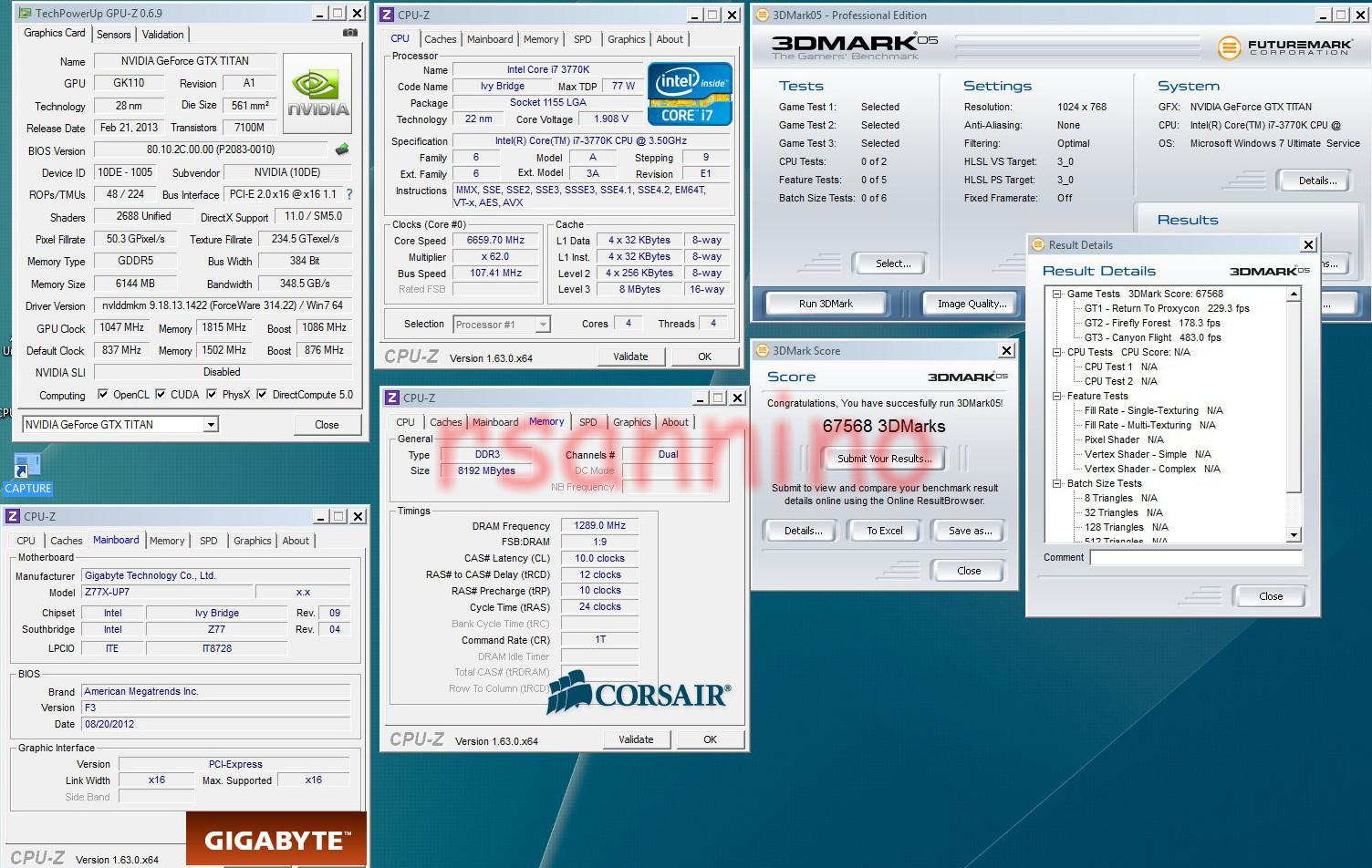The width and height of the screenshot is (1372, 868).
Task: Switch to the Validation tab in GPU-Z
Action: (x=163, y=35)
